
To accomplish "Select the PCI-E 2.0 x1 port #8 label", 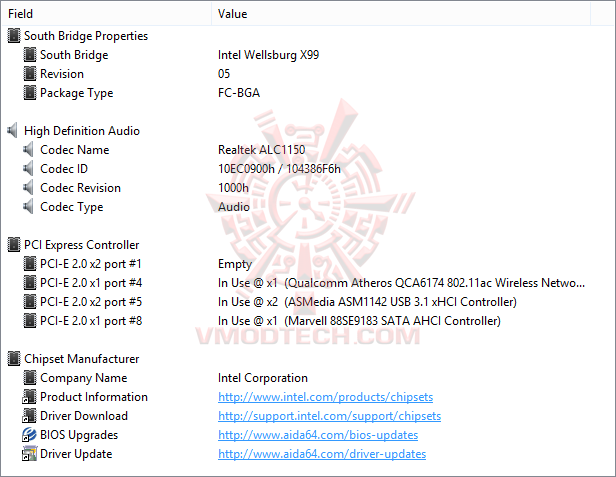I will coord(91,321).
